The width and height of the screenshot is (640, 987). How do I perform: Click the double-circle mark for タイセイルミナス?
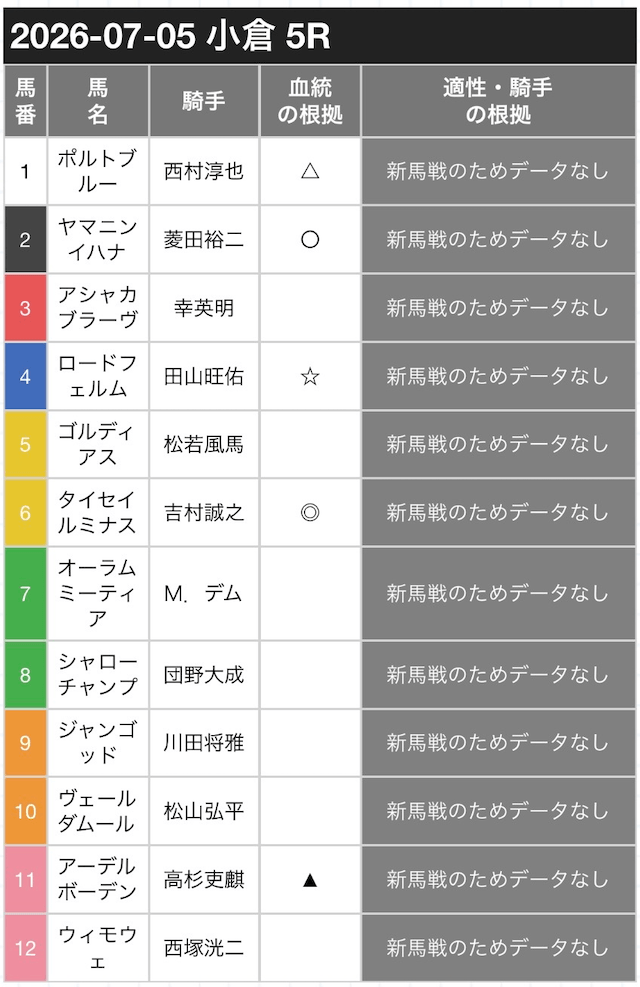point(310,513)
